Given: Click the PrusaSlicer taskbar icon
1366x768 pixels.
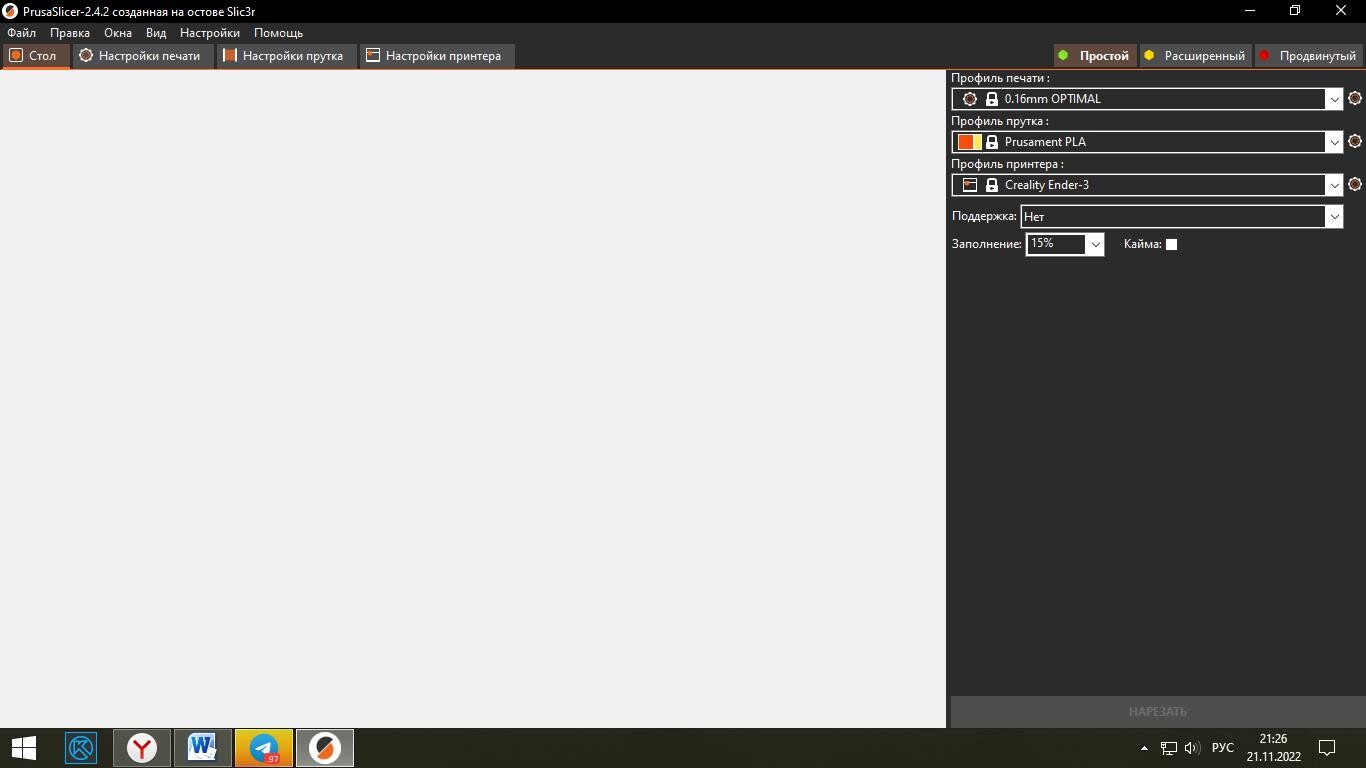Looking at the screenshot, I should click(x=325, y=748).
